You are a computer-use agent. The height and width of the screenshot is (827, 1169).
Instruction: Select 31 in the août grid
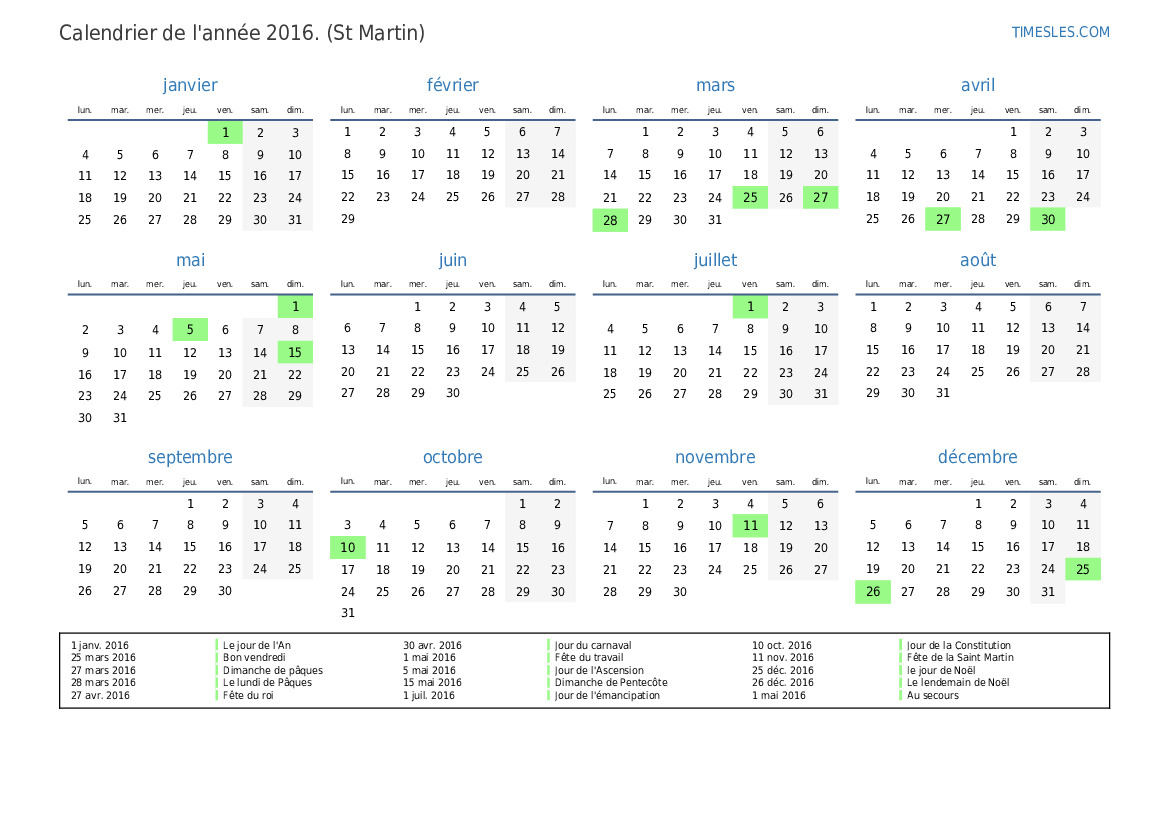[942, 393]
